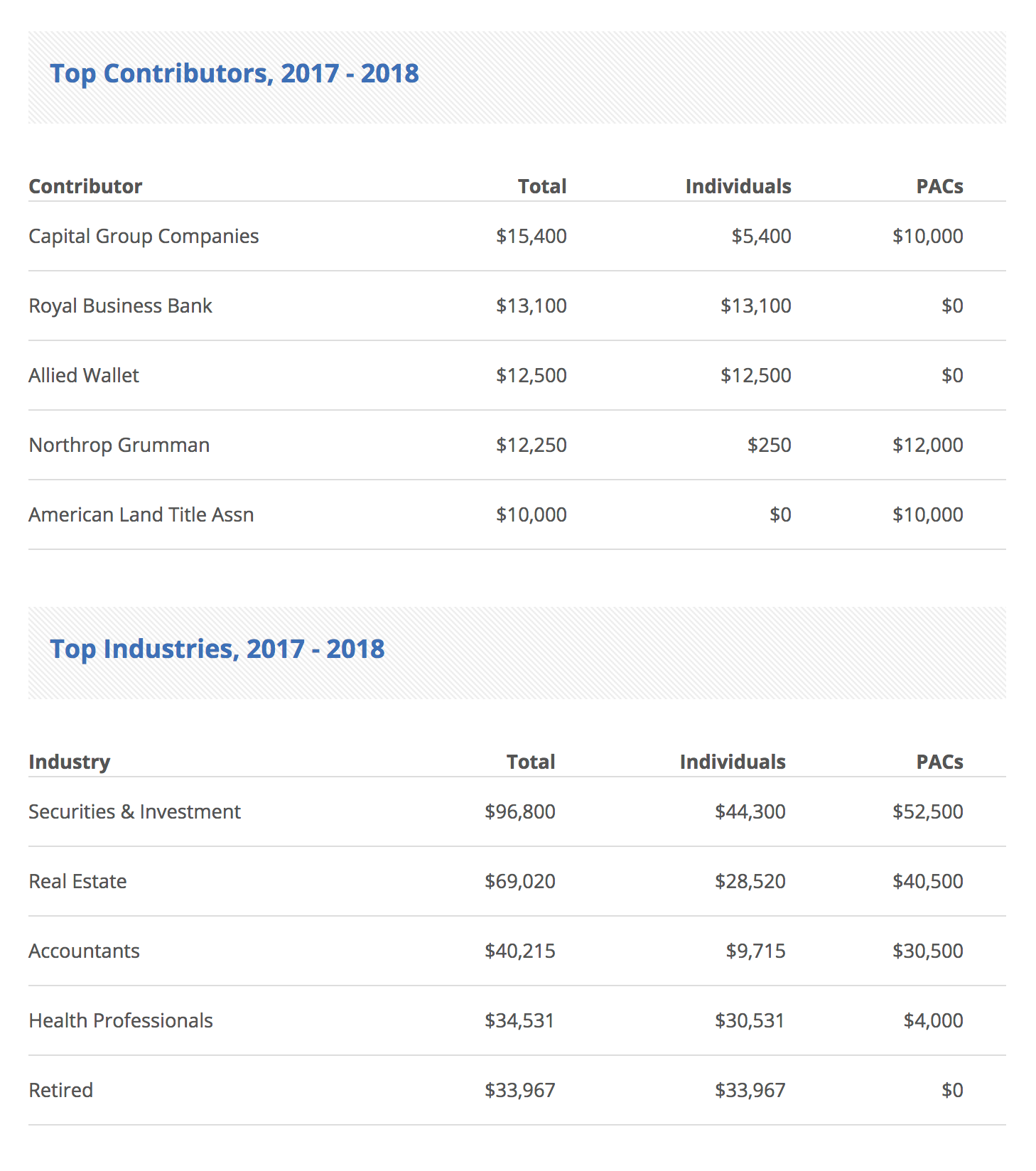The width and height of the screenshot is (1036, 1171).
Task: Click the Industry column header
Action: [70, 762]
